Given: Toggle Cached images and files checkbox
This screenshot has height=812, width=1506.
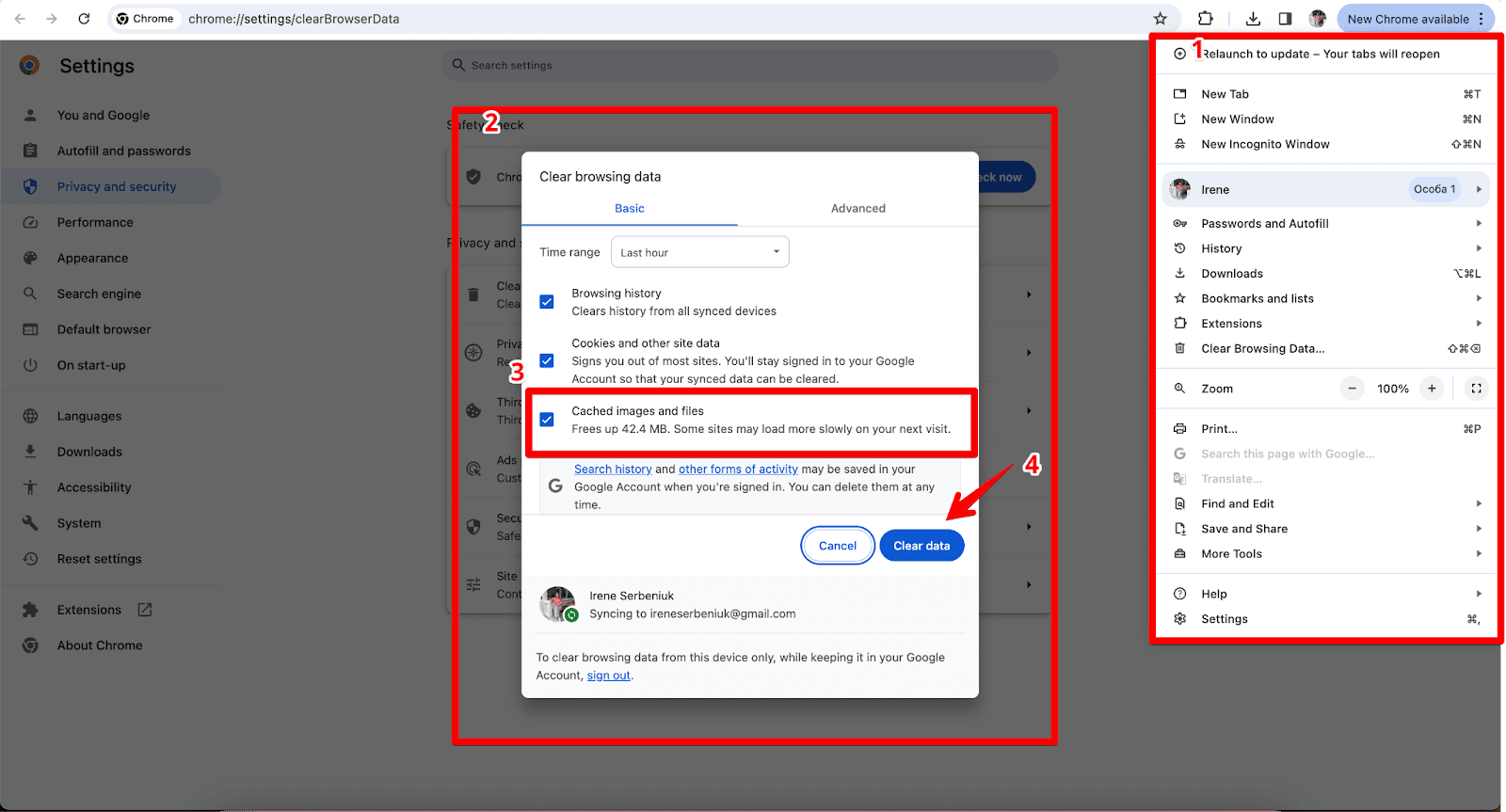Looking at the screenshot, I should click(547, 420).
